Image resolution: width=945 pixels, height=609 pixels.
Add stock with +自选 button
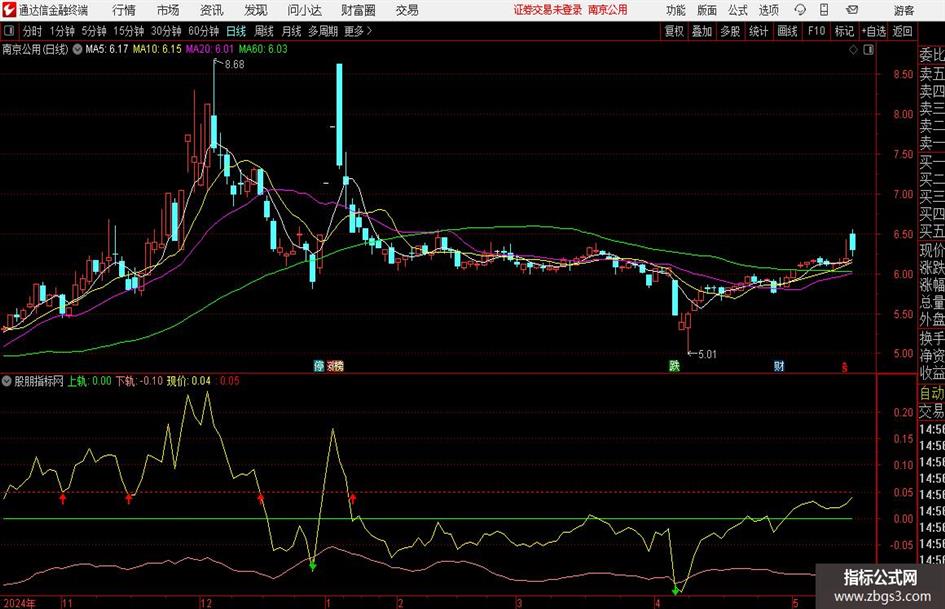pos(873,31)
